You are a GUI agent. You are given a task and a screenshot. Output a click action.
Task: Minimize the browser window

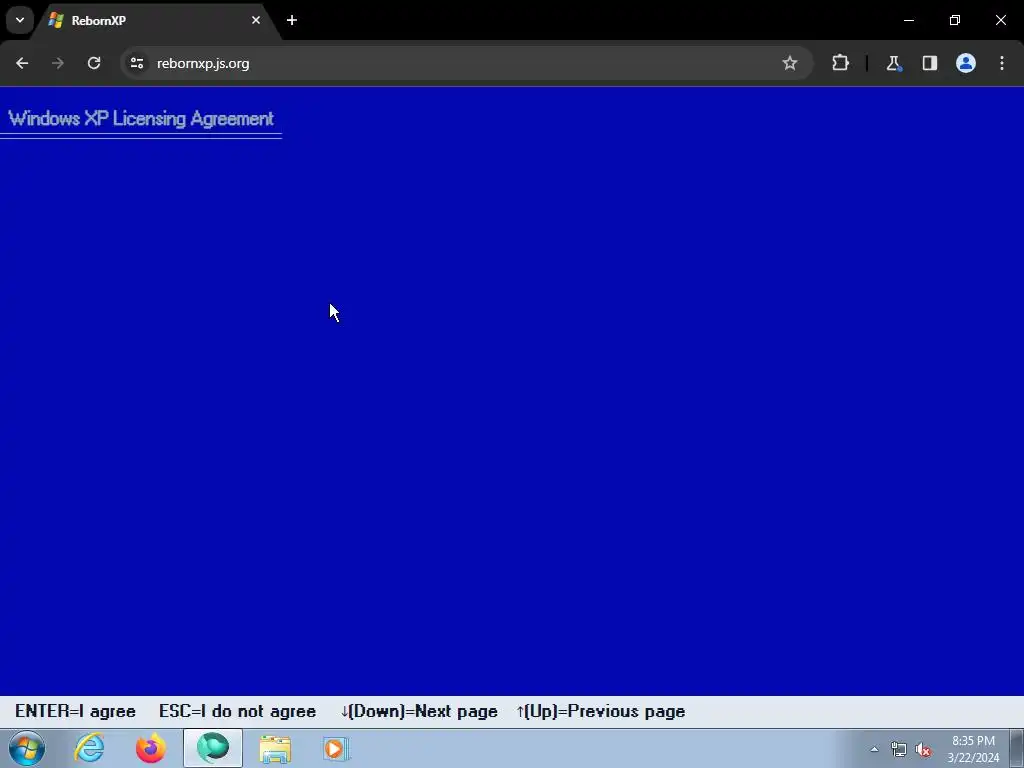[908, 20]
